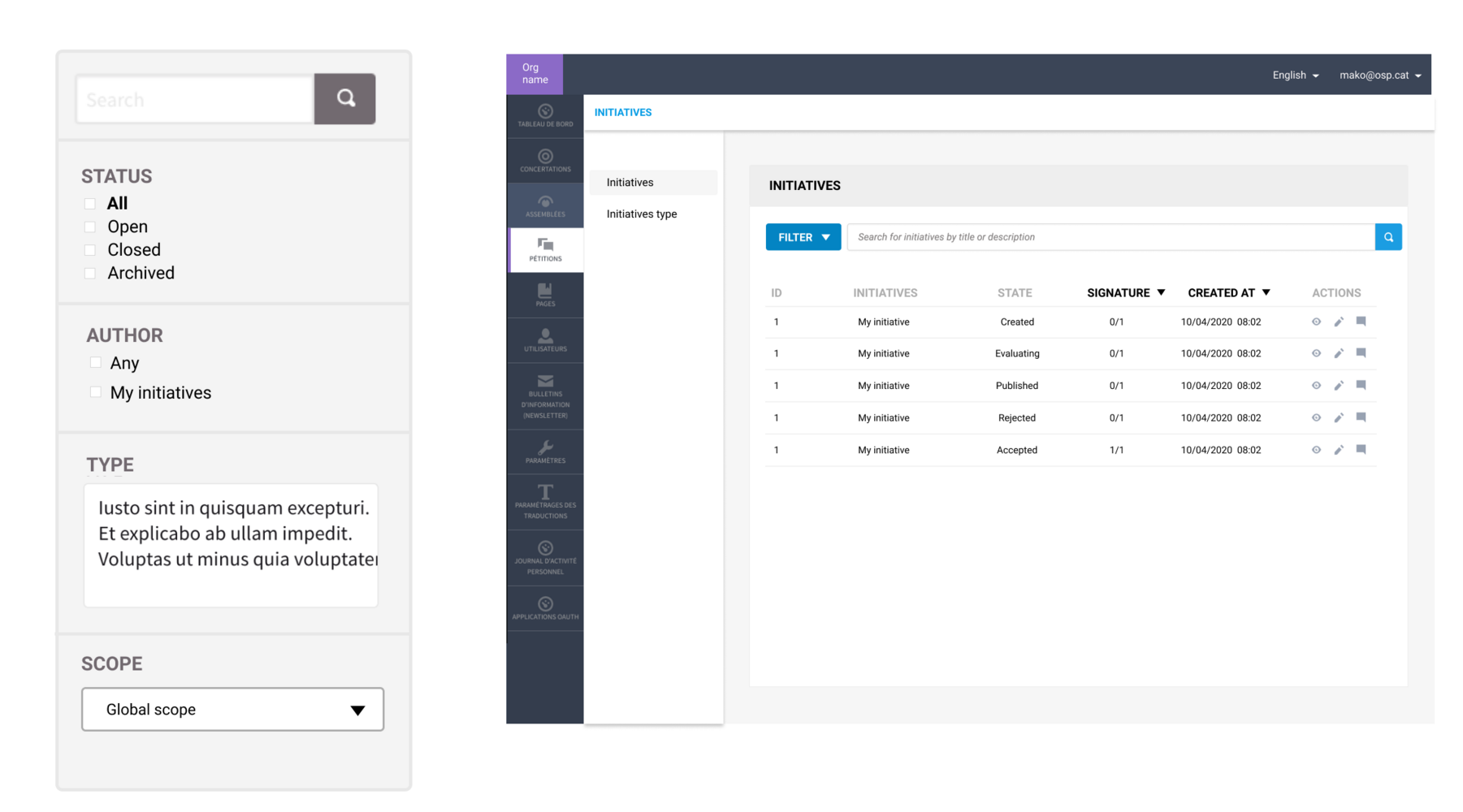The image size is (1463, 812).
Task: Open Concertations in the sidebar
Action: point(545,161)
